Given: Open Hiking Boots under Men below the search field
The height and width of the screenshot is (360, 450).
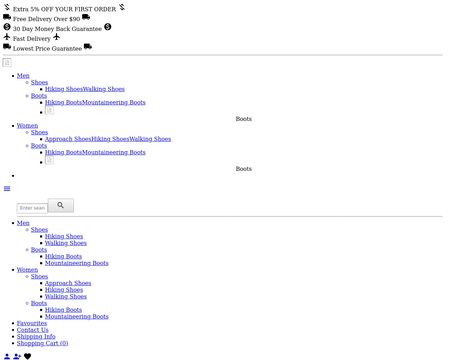Looking at the screenshot, I should click(x=63, y=256).
